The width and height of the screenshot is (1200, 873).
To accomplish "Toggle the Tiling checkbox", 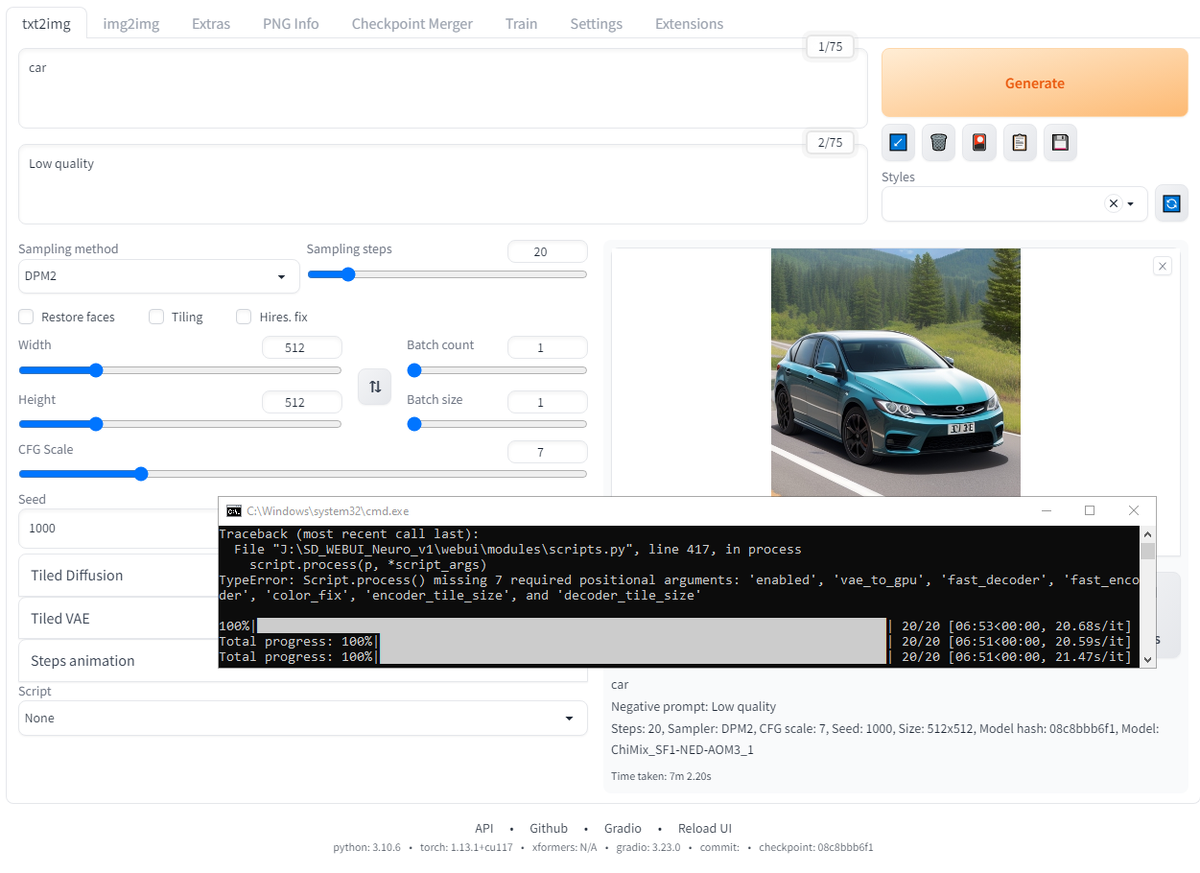I will [156, 317].
